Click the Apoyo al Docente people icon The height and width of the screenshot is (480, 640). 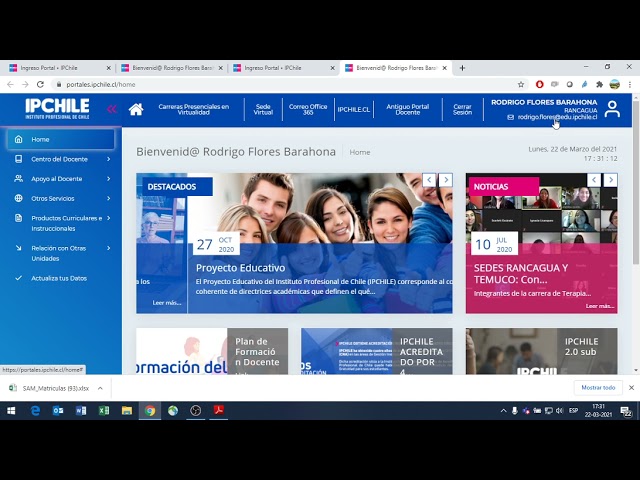pyautogui.click(x=18, y=178)
